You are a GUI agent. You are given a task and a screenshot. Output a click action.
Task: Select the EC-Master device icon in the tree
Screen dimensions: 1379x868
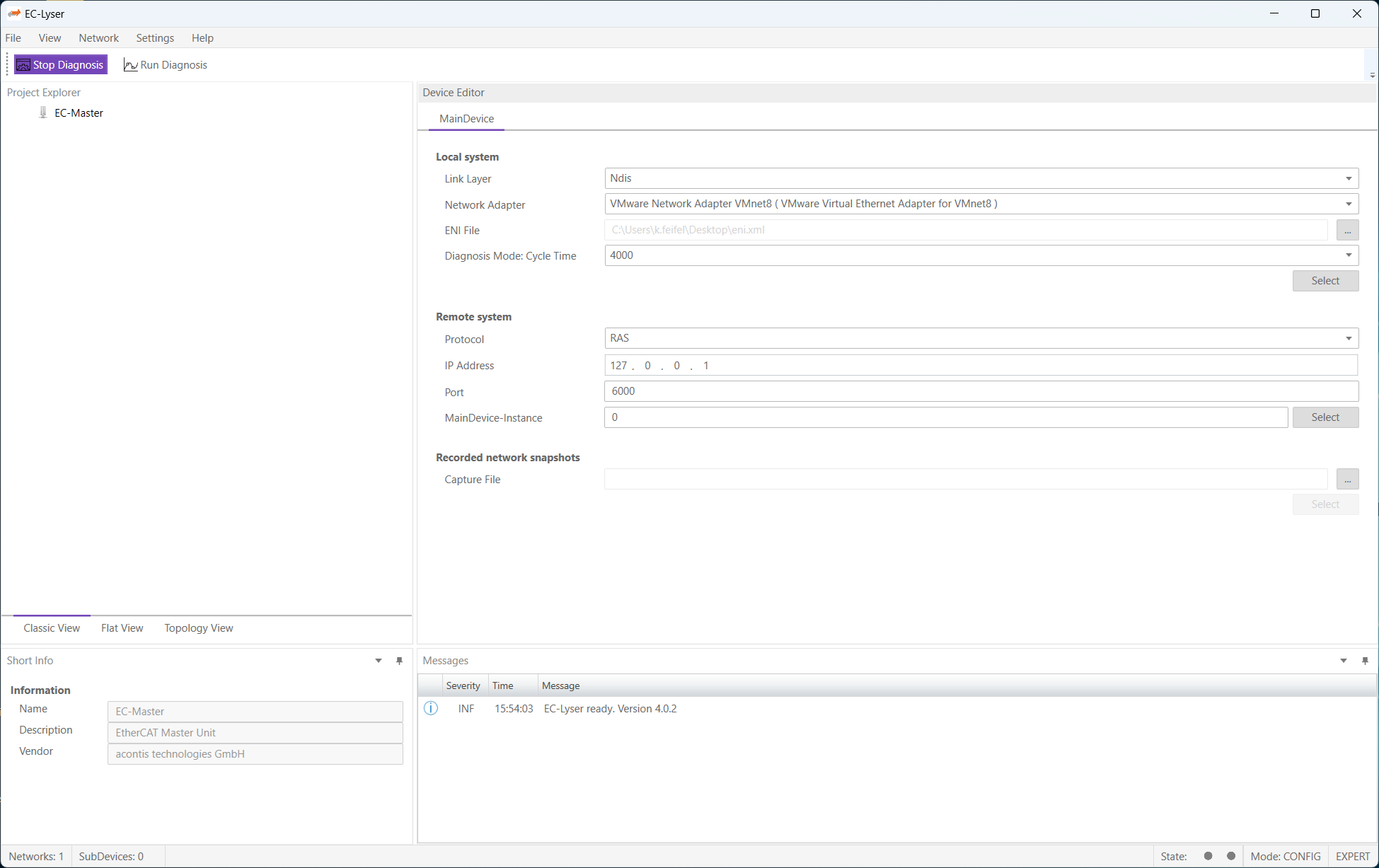43,112
